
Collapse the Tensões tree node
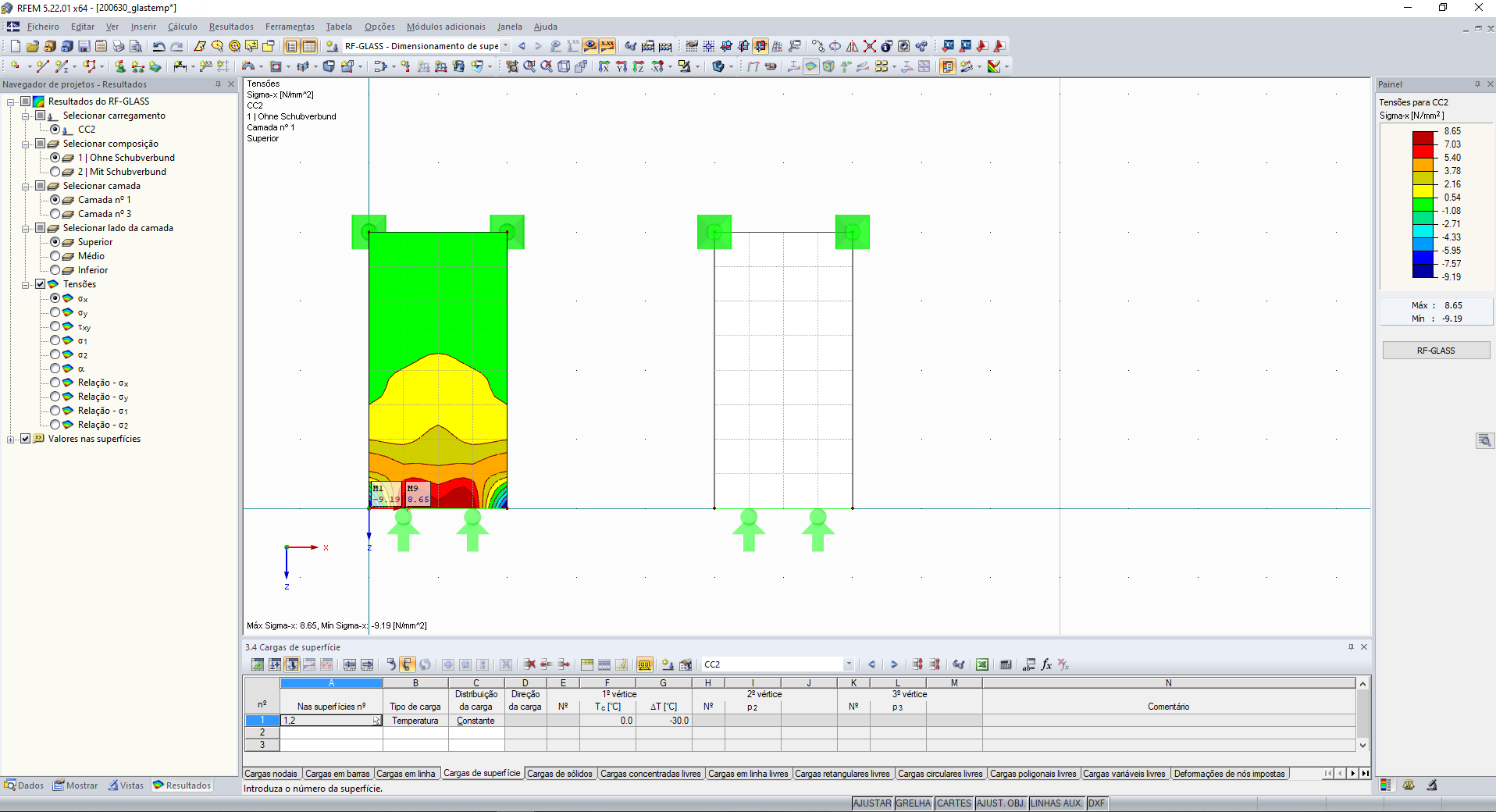click(27, 284)
